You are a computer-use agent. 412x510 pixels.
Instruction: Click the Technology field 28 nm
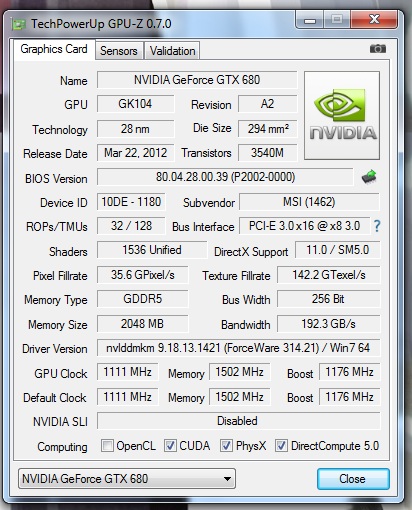pyautogui.click(x=135, y=129)
